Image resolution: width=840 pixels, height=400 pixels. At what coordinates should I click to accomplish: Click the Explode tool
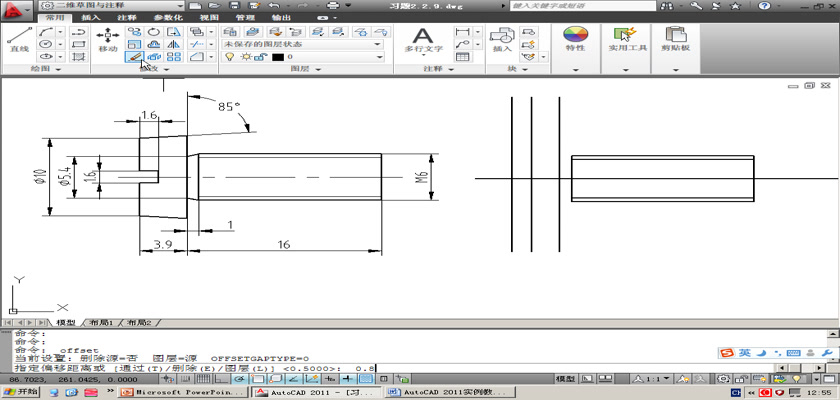point(154,56)
